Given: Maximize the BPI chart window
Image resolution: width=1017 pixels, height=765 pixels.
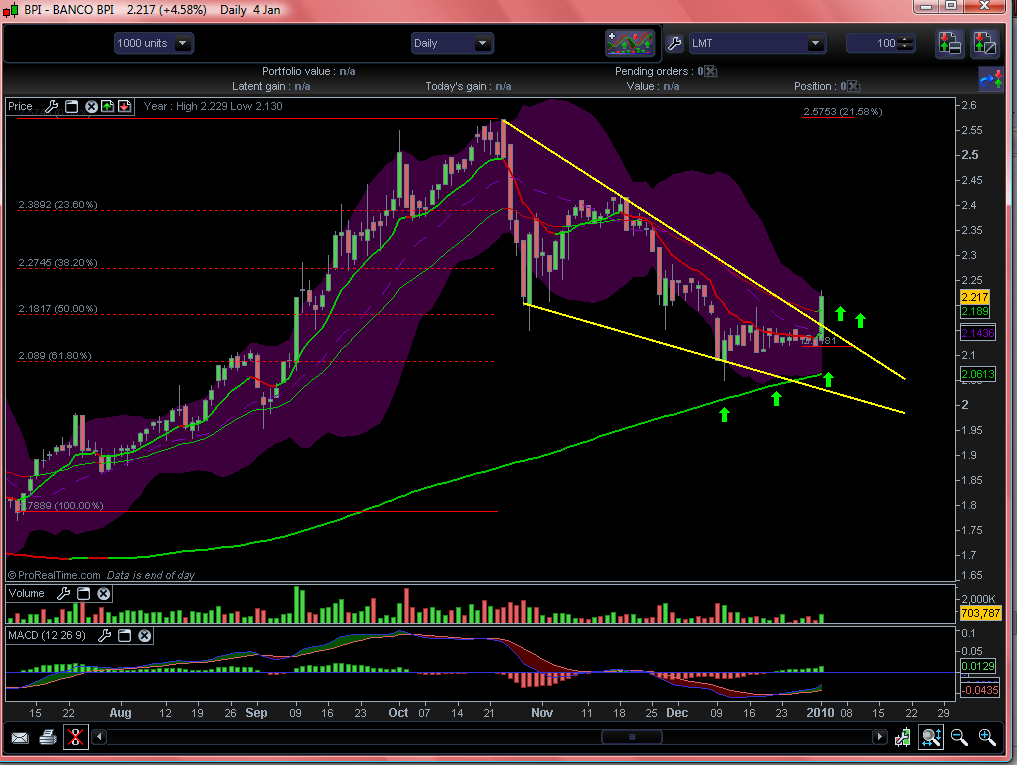Looking at the screenshot, I should [x=951, y=6].
